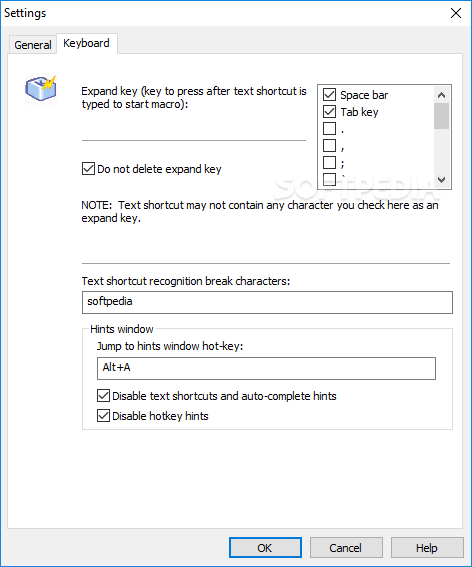Click the expand key list scrollbar thumb
472x567 pixels.
pyautogui.click(x=441, y=116)
